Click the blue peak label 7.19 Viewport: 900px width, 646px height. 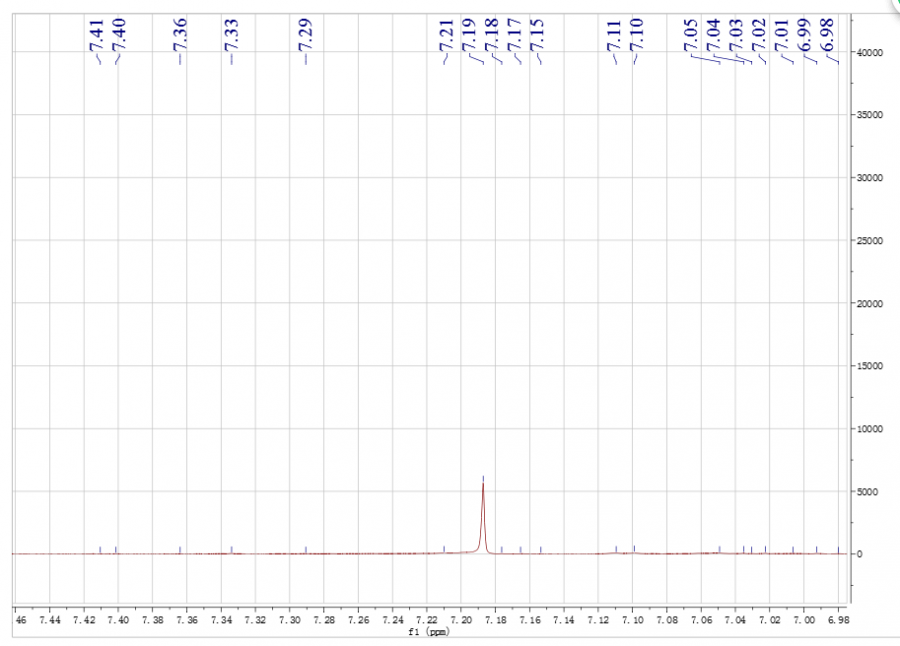(x=469, y=36)
